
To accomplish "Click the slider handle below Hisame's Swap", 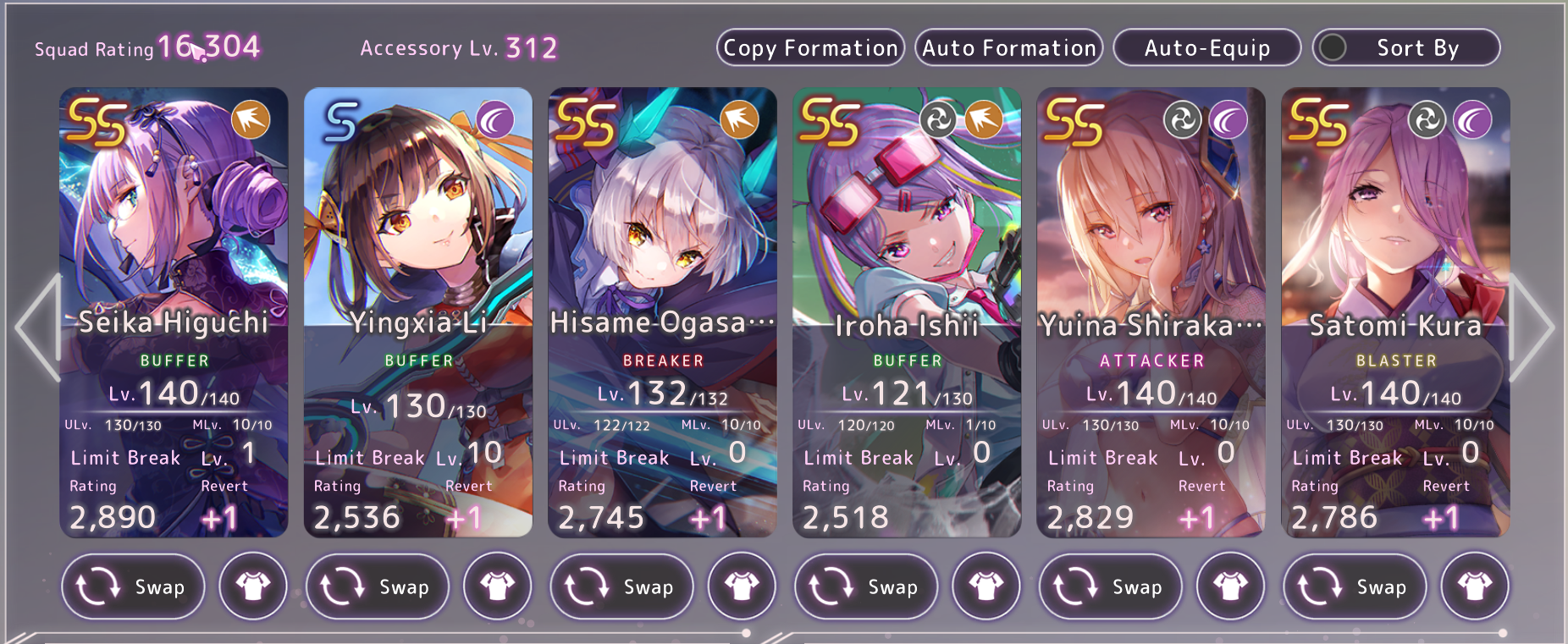I will (746, 633).
